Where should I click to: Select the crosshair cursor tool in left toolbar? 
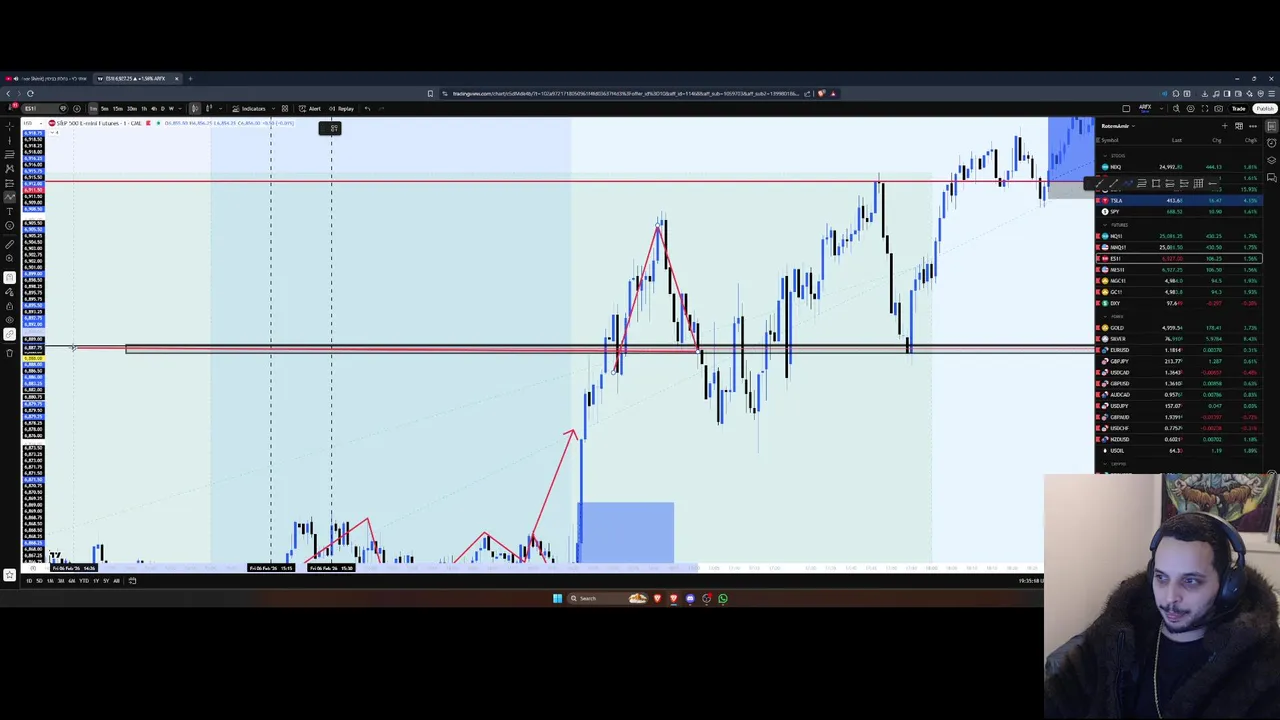coord(10,126)
